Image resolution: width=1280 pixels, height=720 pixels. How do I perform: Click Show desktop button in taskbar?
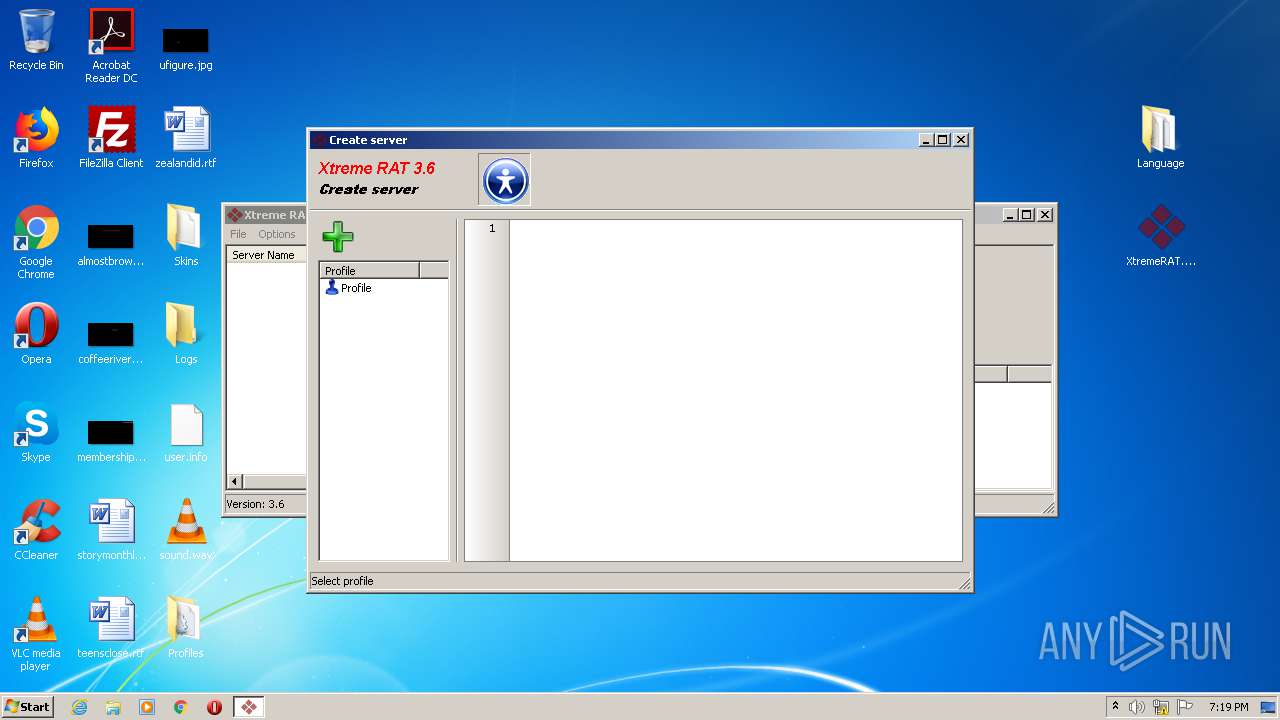tap(1269, 707)
